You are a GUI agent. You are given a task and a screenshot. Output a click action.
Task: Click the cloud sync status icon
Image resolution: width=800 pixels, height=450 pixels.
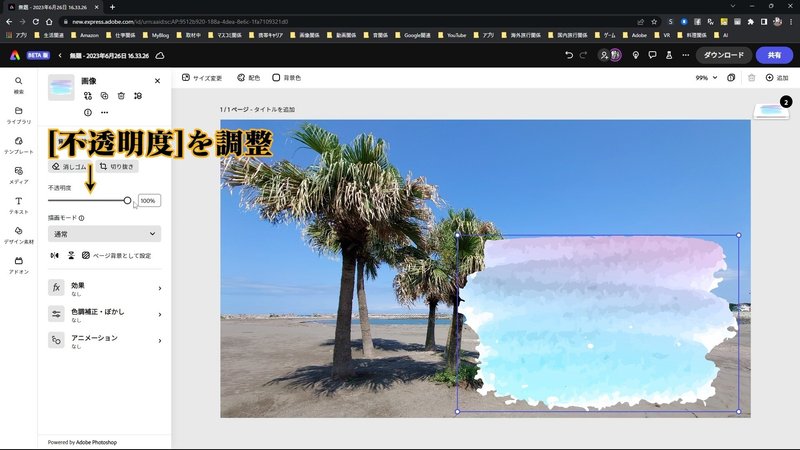coord(160,55)
